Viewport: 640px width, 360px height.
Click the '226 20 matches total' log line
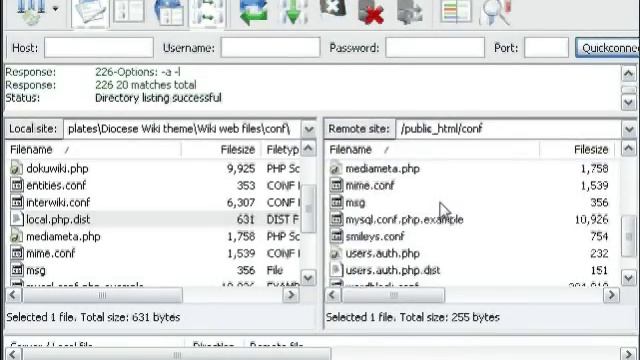(146, 85)
